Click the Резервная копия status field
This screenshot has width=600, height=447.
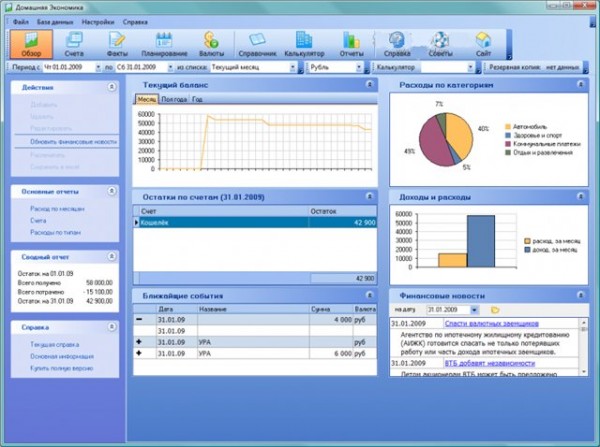pos(534,67)
